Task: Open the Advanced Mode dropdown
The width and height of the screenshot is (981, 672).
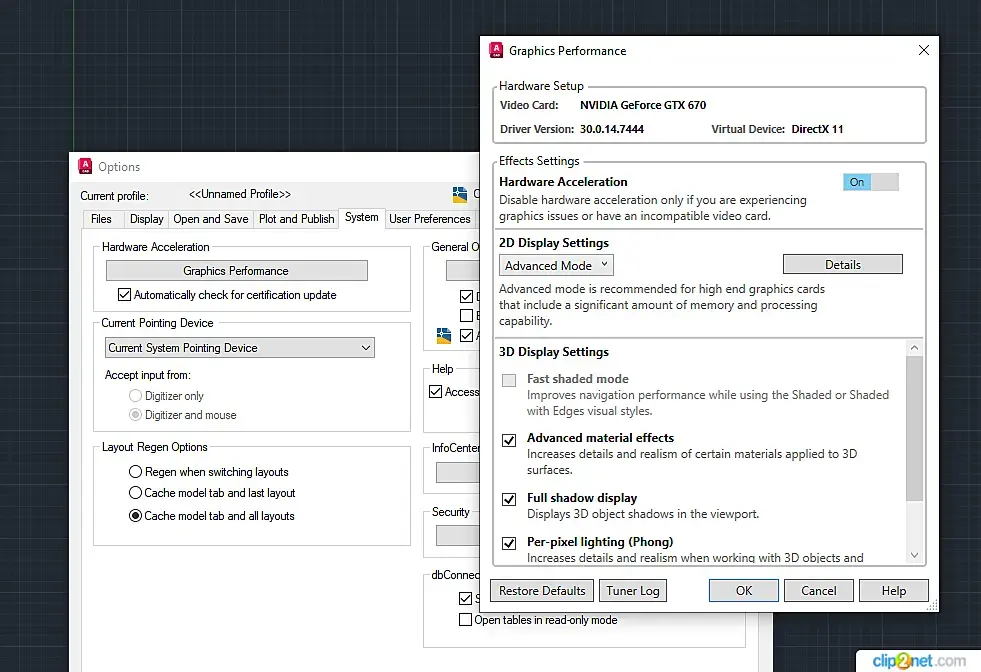Action: (557, 266)
